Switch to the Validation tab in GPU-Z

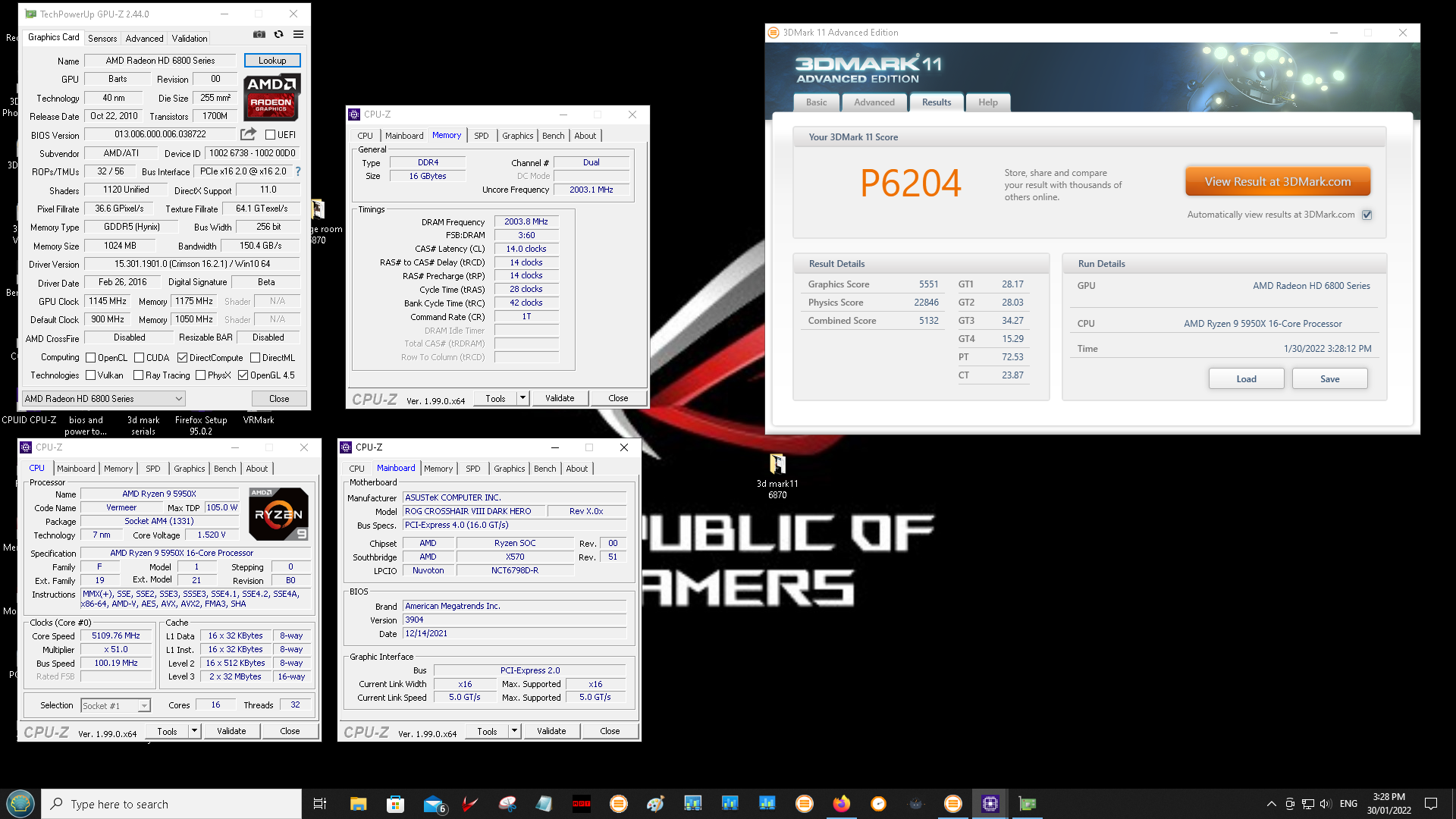point(190,38)
